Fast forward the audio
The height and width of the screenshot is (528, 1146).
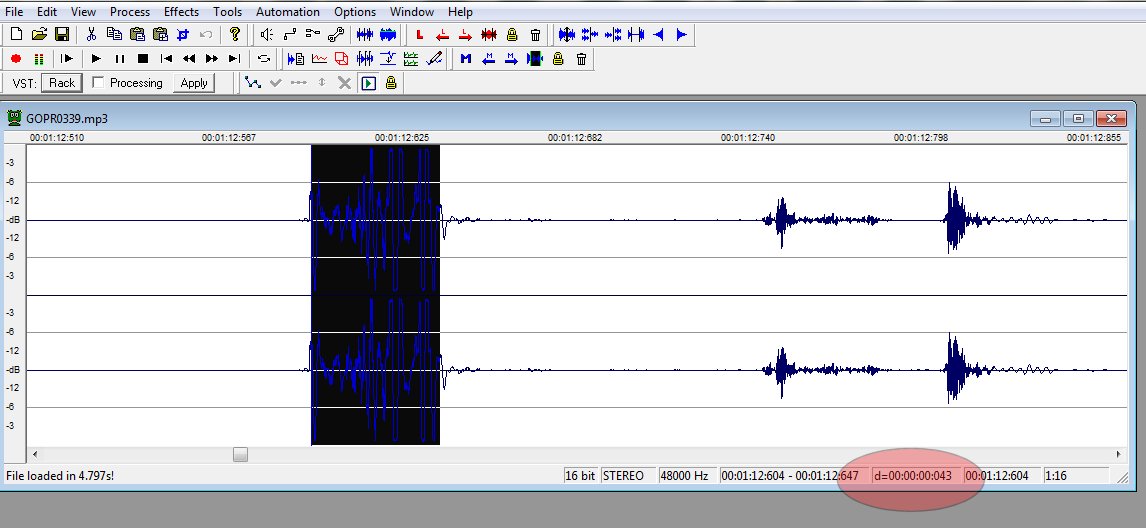pos(212,59)
